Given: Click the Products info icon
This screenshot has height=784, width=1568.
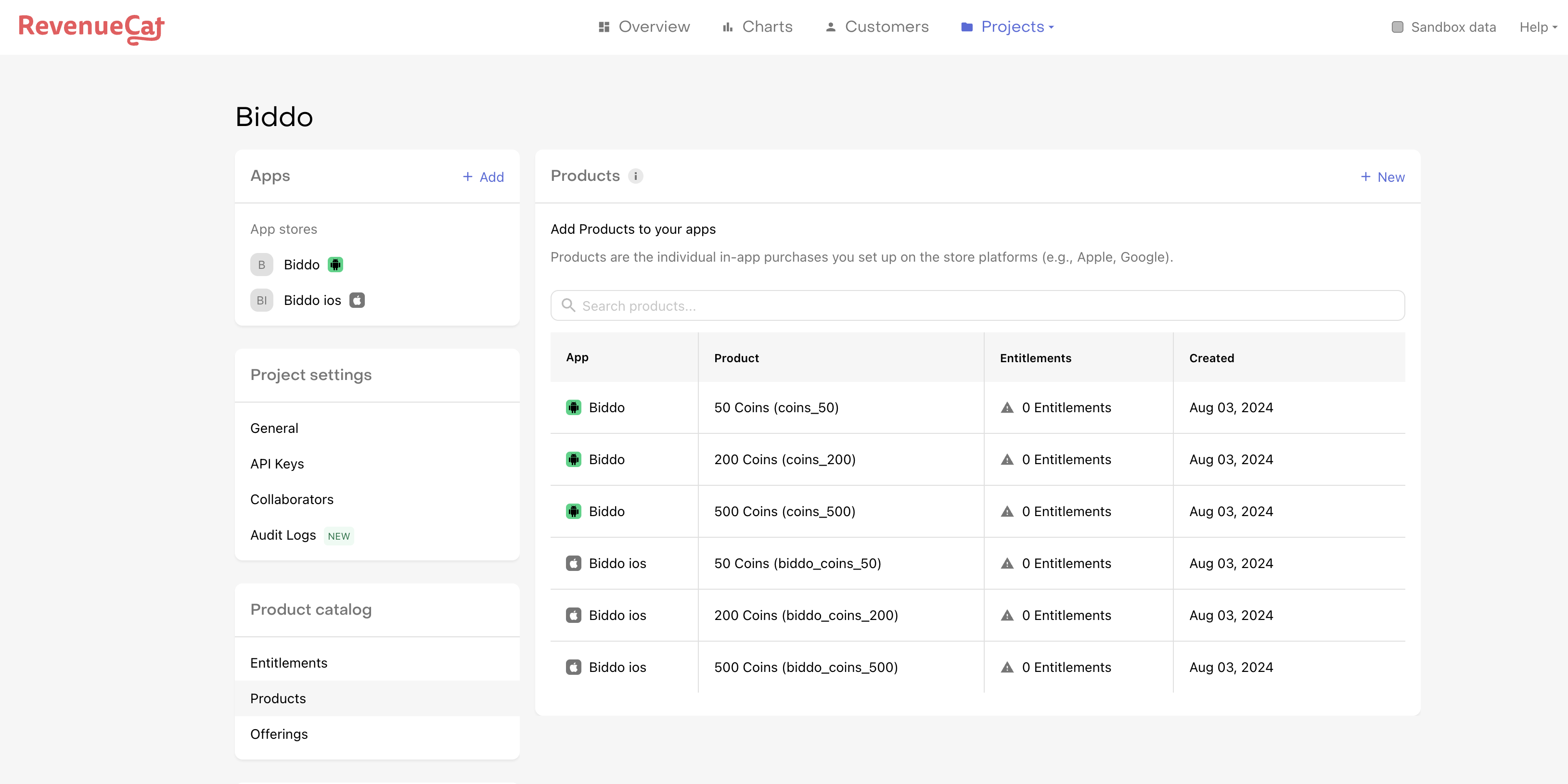Looking at the screenshot, I should [x=635, y=177].
